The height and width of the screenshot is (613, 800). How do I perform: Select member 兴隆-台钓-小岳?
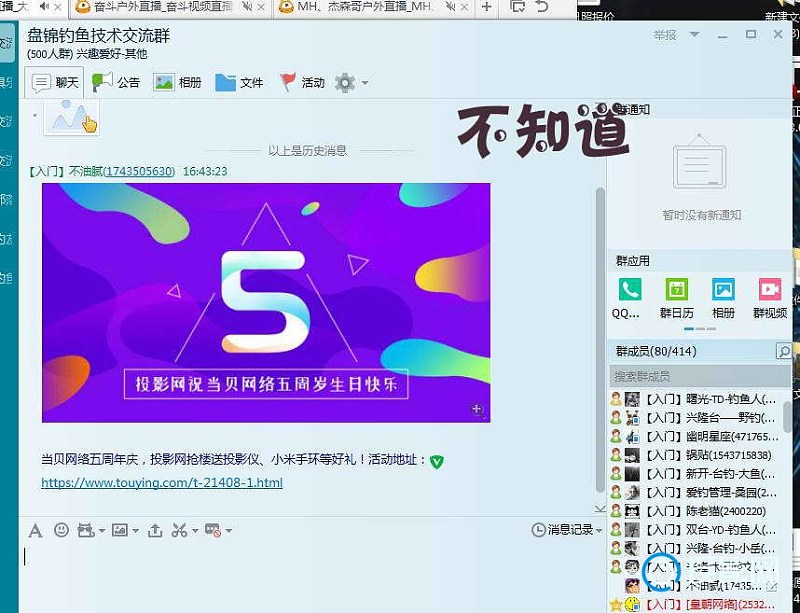point(694,549)
